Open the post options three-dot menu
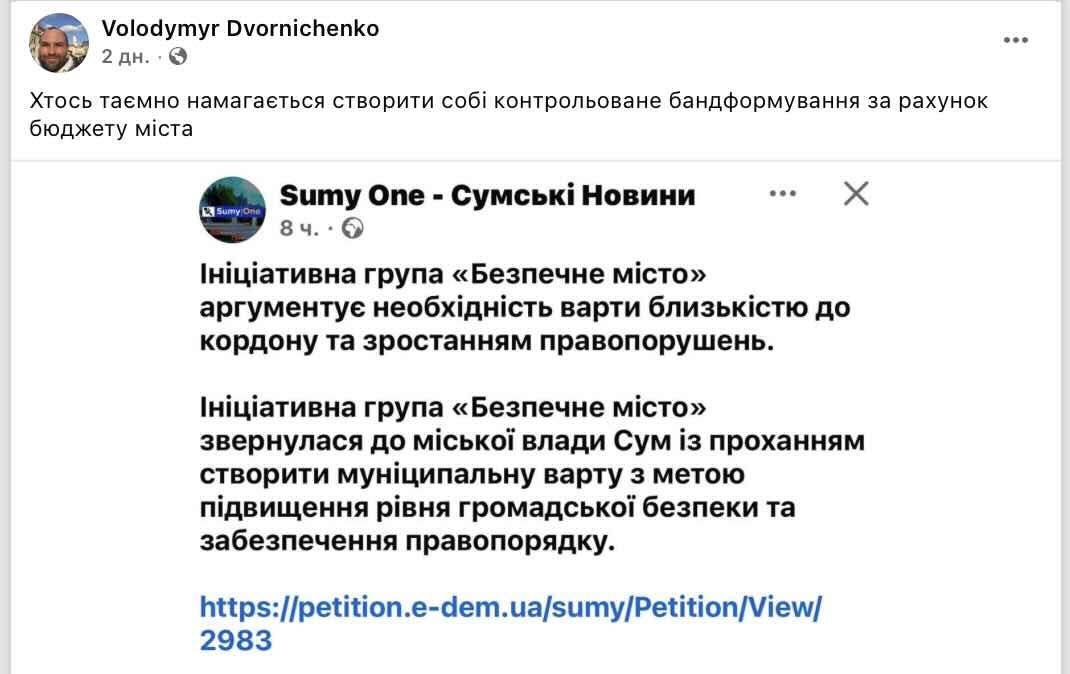This screenshot has width=1070, height=674. click(1015, 41)
